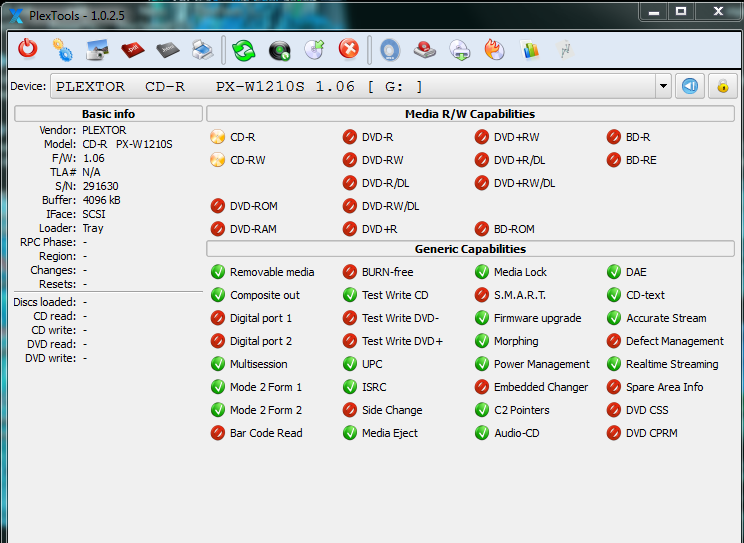Click the 'Multisession' label

tap(259, 364)
